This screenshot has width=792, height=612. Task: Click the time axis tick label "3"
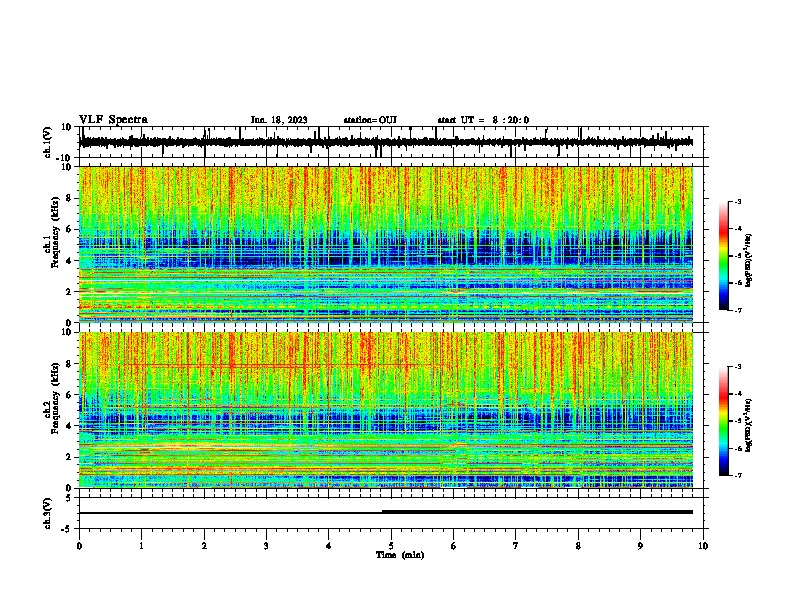(266, 546)
